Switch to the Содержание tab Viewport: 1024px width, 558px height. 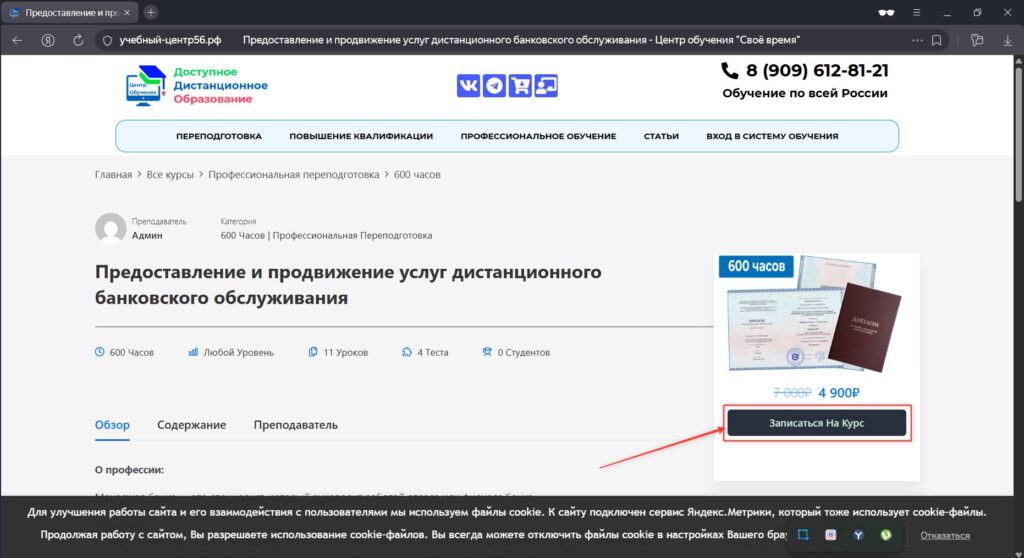click(x=191, y=425)
